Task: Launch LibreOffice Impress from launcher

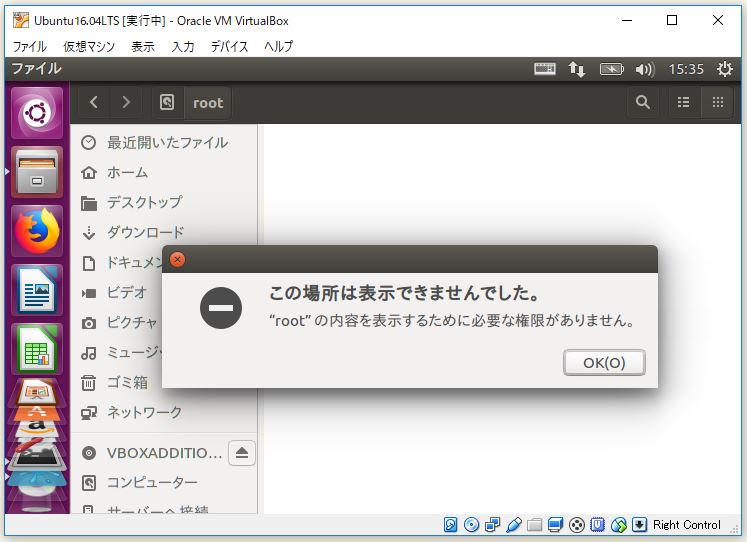Action: [x=37, y=392]
